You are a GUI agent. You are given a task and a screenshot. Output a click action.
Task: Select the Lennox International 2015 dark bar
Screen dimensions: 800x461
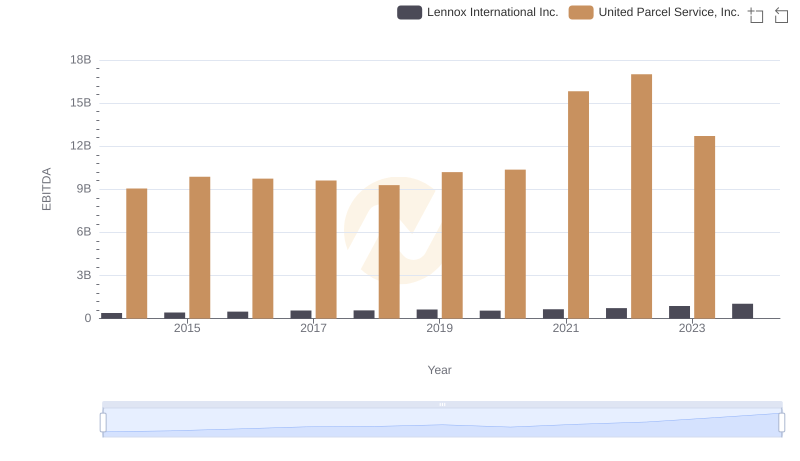click(174, 315)
